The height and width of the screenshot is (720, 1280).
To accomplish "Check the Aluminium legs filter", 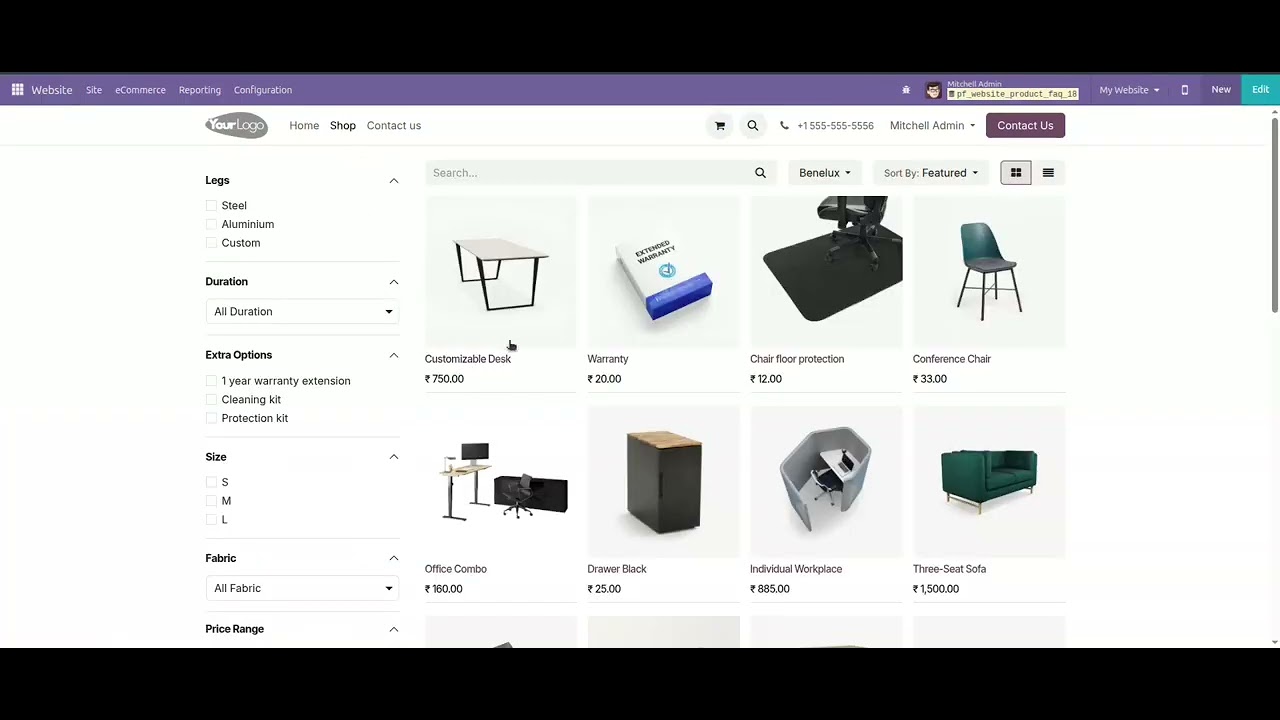I will [211, 225].
